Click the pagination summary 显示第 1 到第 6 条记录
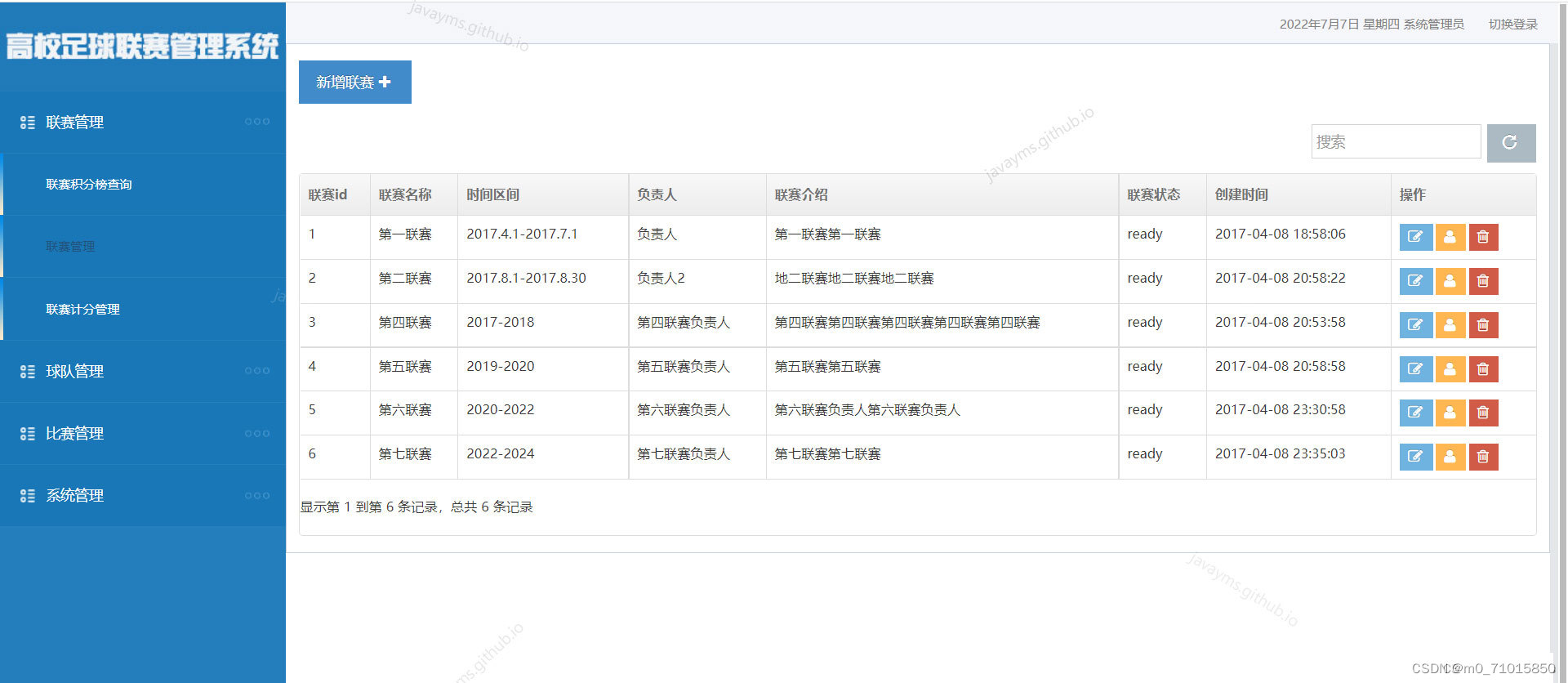Screen dimensions: 1568x683 (416, 507)
